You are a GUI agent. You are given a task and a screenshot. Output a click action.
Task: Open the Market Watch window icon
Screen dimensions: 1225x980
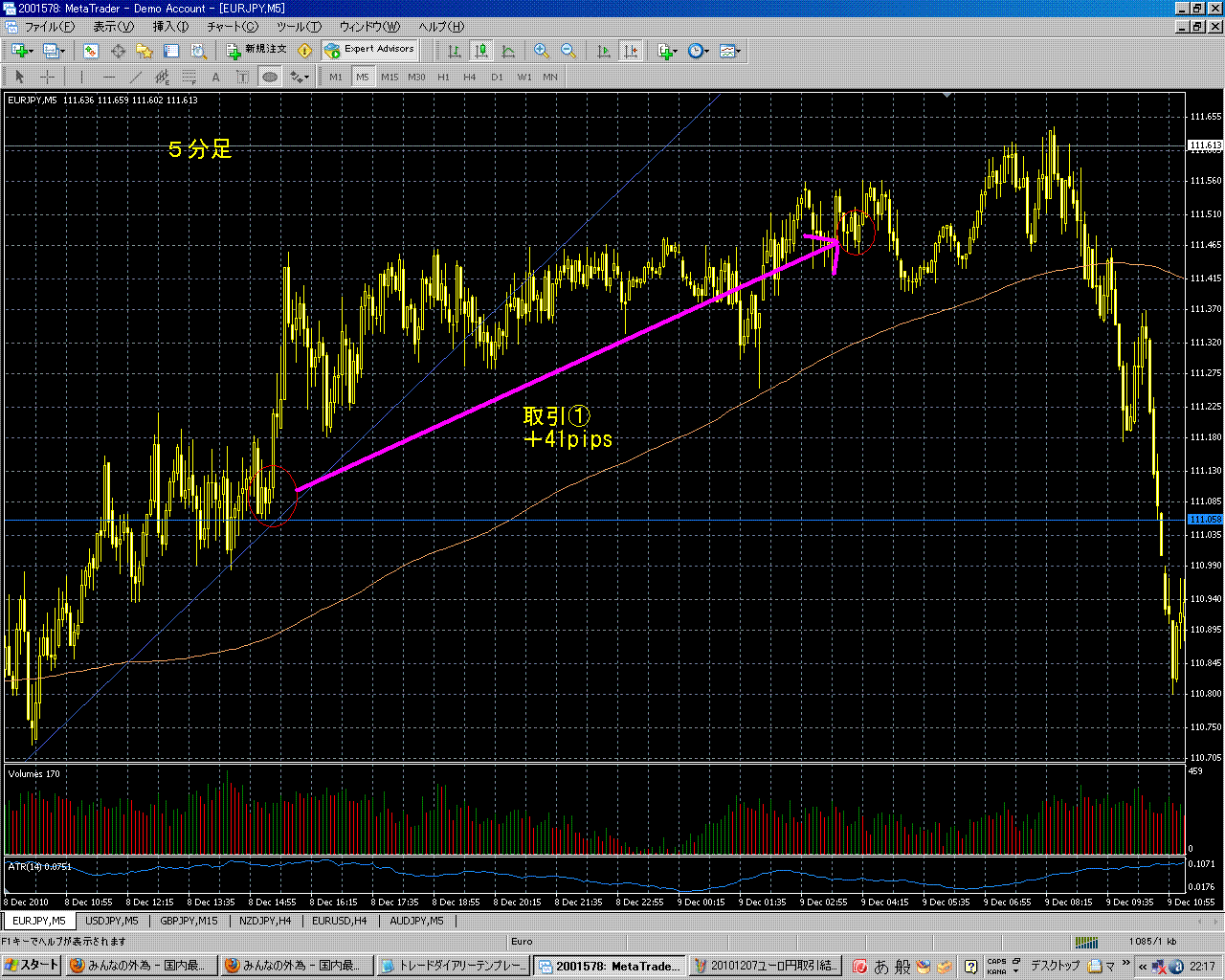[x=91, y=51]
